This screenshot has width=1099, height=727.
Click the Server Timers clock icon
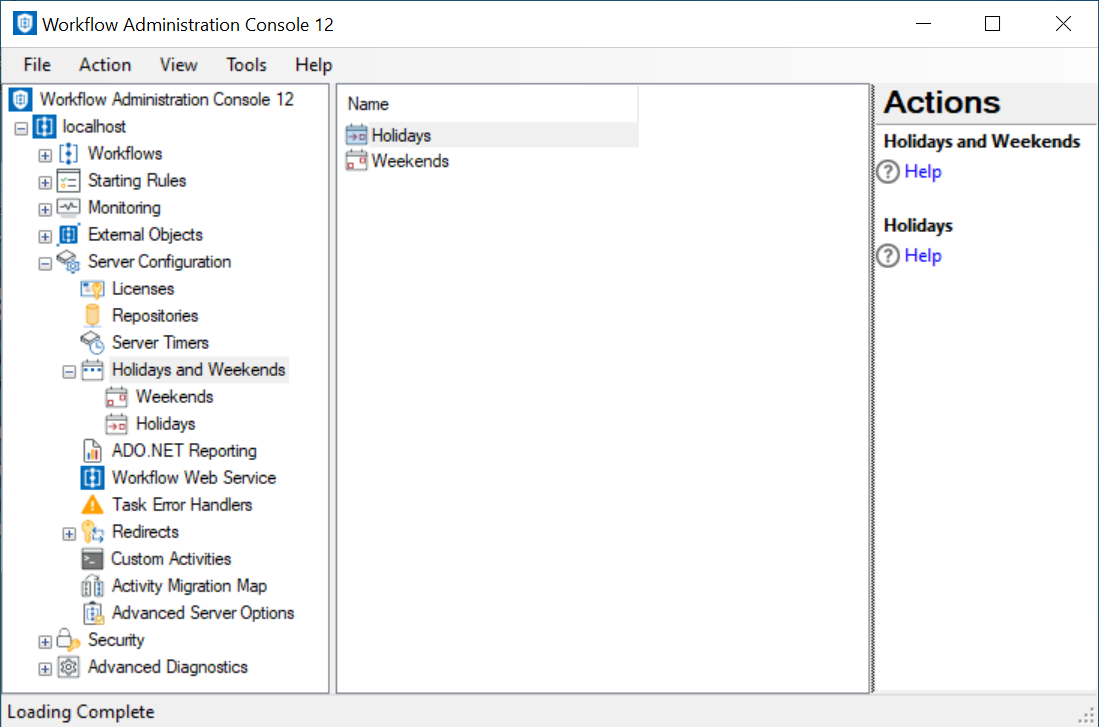point(93,343)
